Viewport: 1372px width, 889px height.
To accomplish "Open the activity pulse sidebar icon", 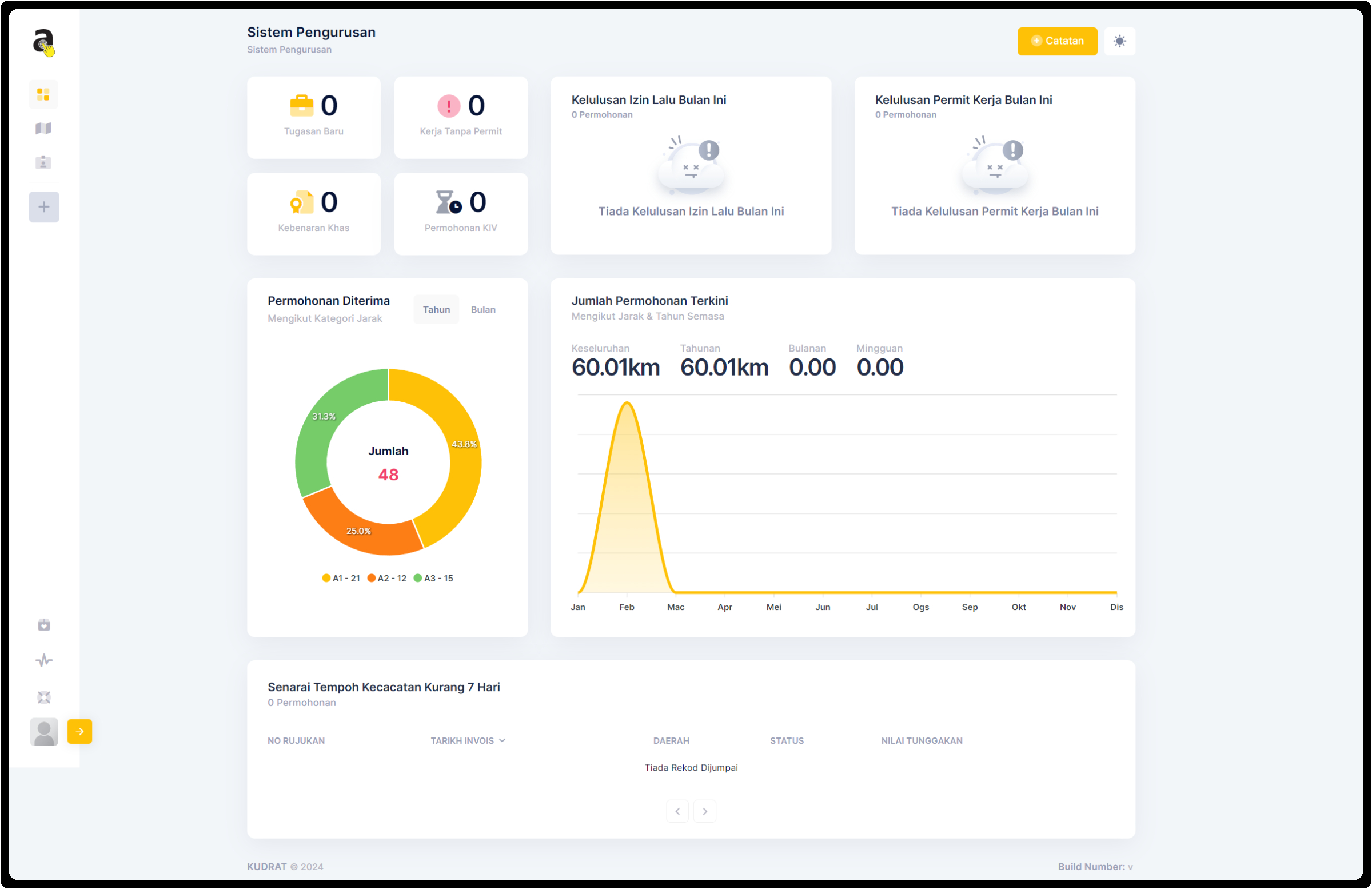I will coord(44,661).
